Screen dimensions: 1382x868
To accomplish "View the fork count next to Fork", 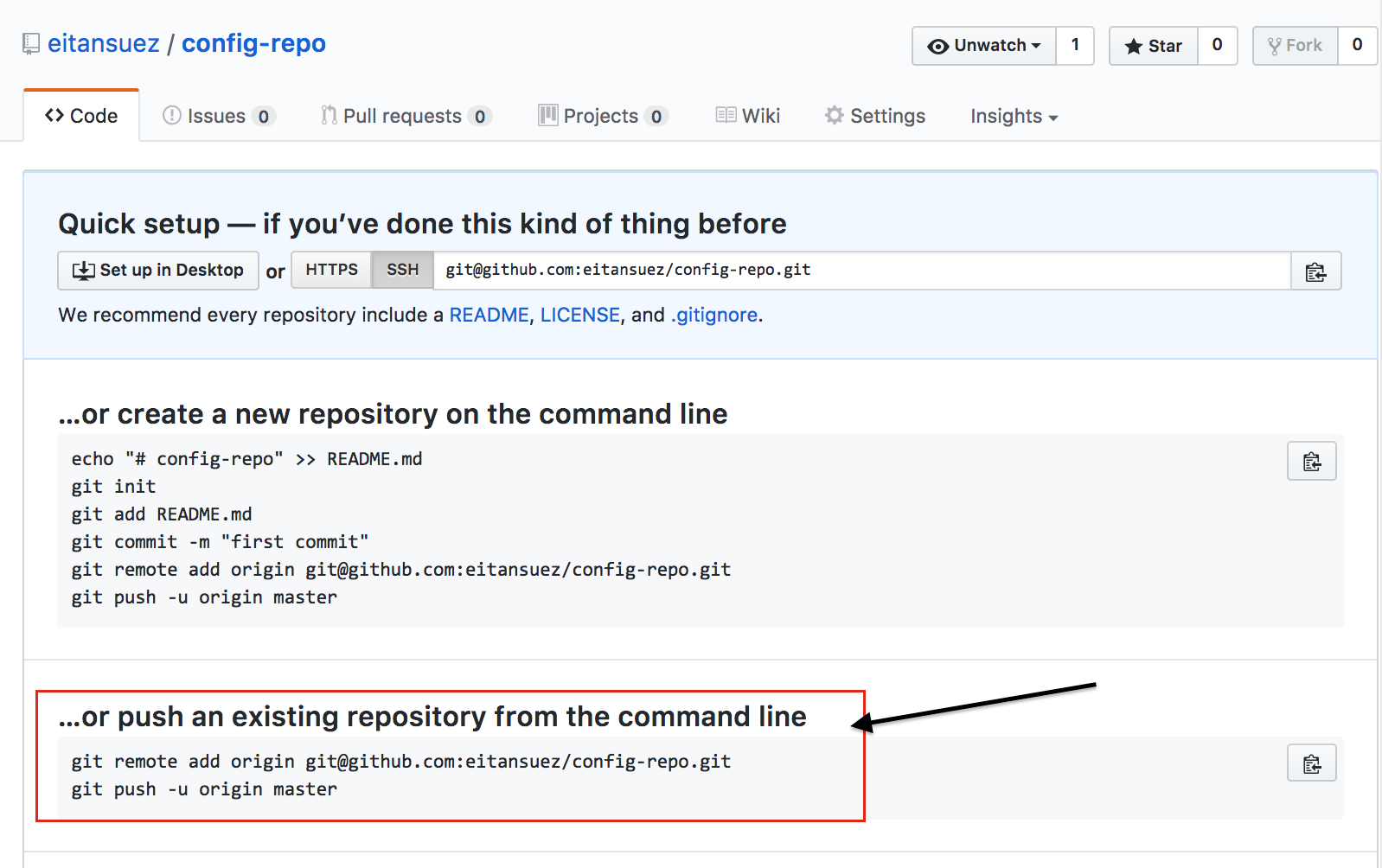I will [1357, 46].
